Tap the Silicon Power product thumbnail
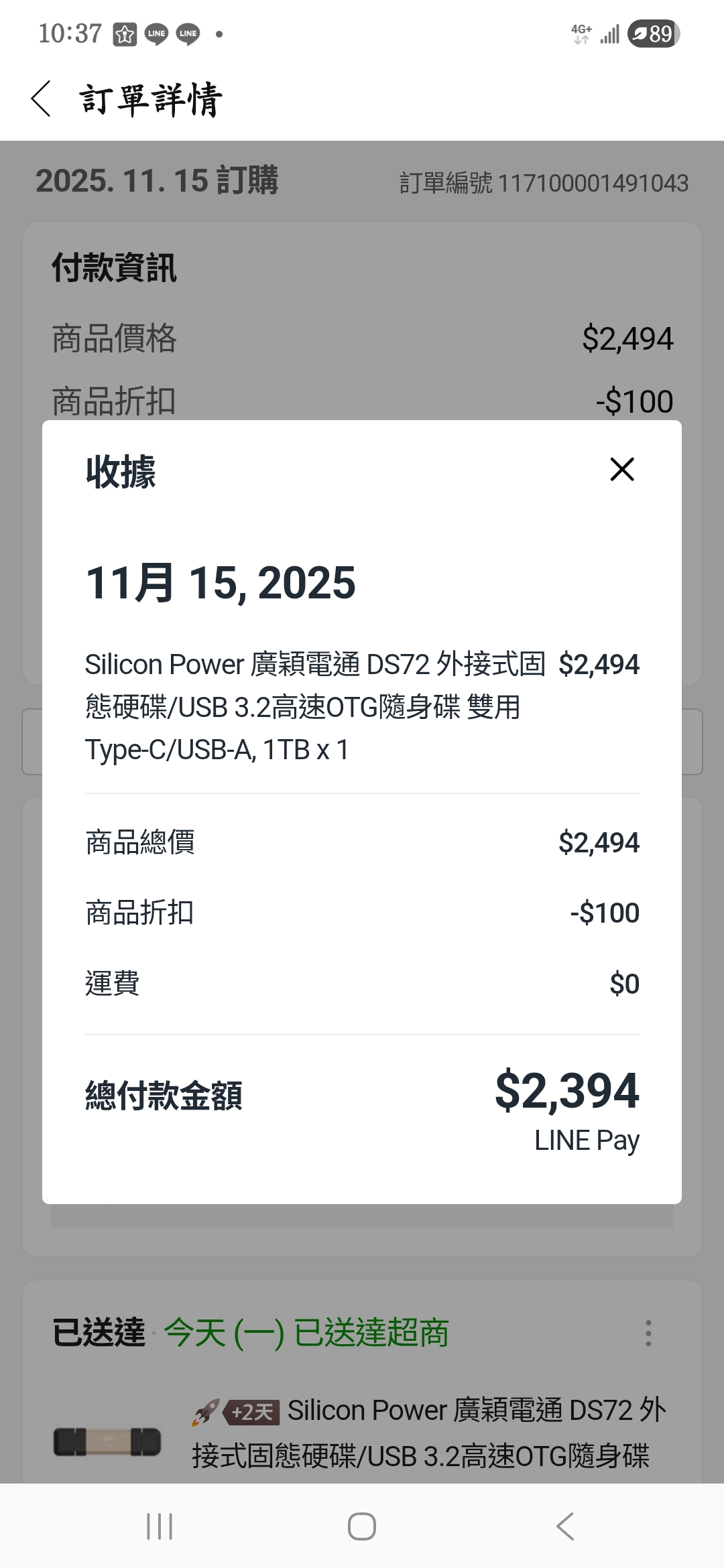 tap(107, 1442)
